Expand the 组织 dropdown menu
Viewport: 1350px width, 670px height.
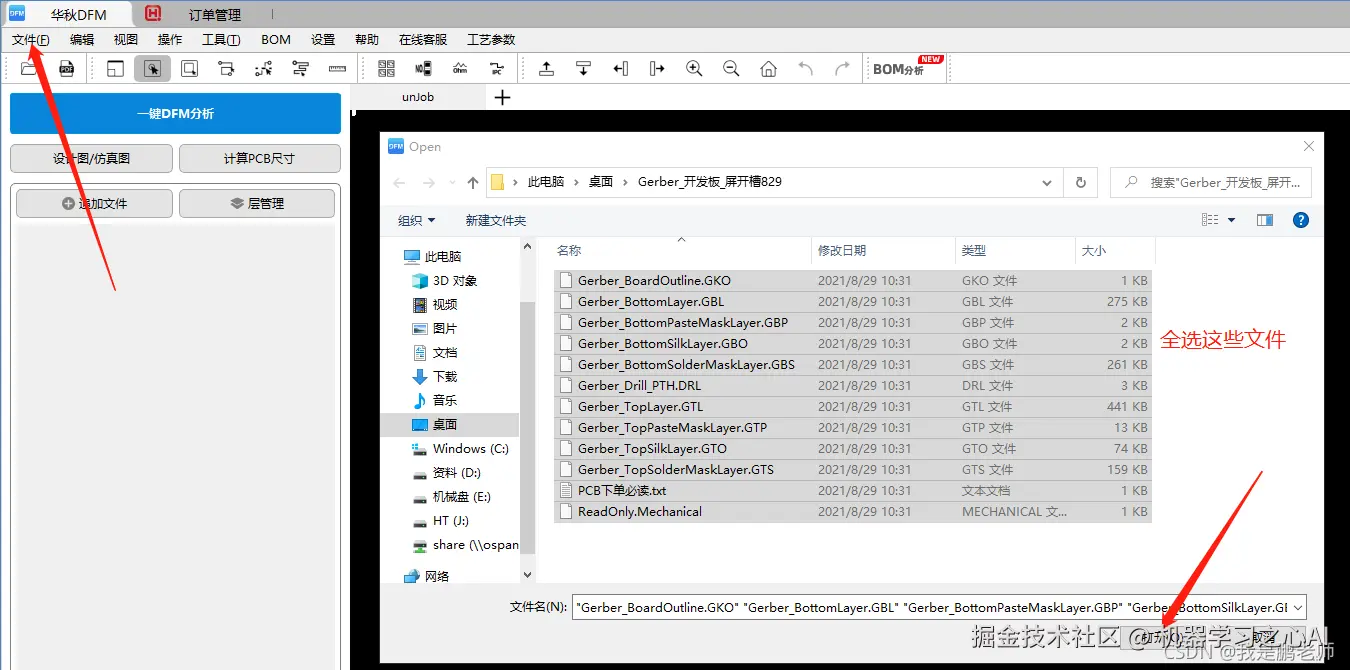click(x=416, y=220)
